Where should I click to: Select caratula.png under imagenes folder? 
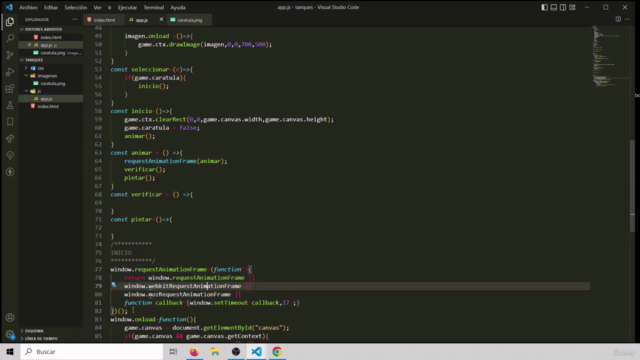pyautogui.click(x=53, y=83)
